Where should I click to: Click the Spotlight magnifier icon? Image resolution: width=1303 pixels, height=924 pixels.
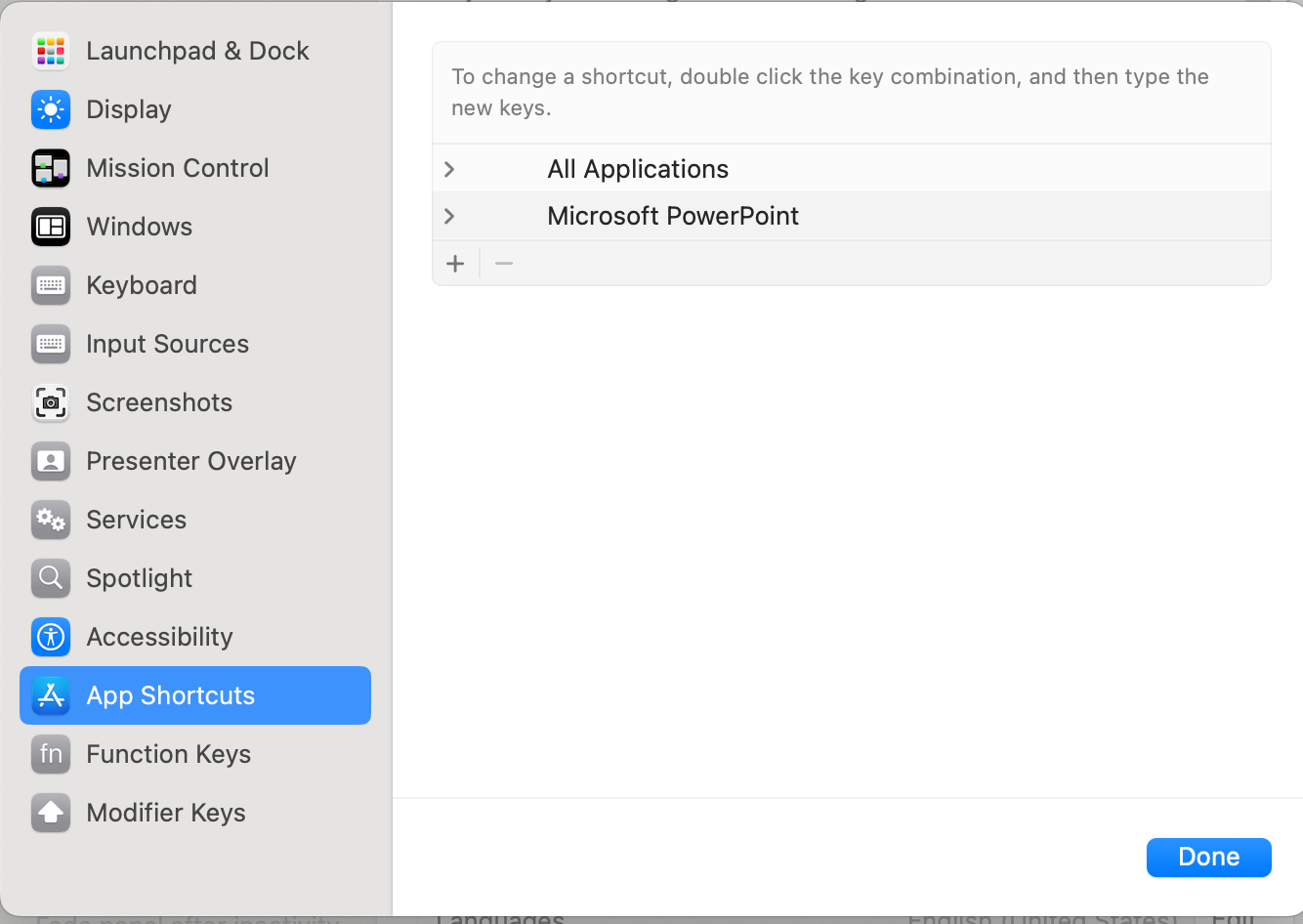51,578
